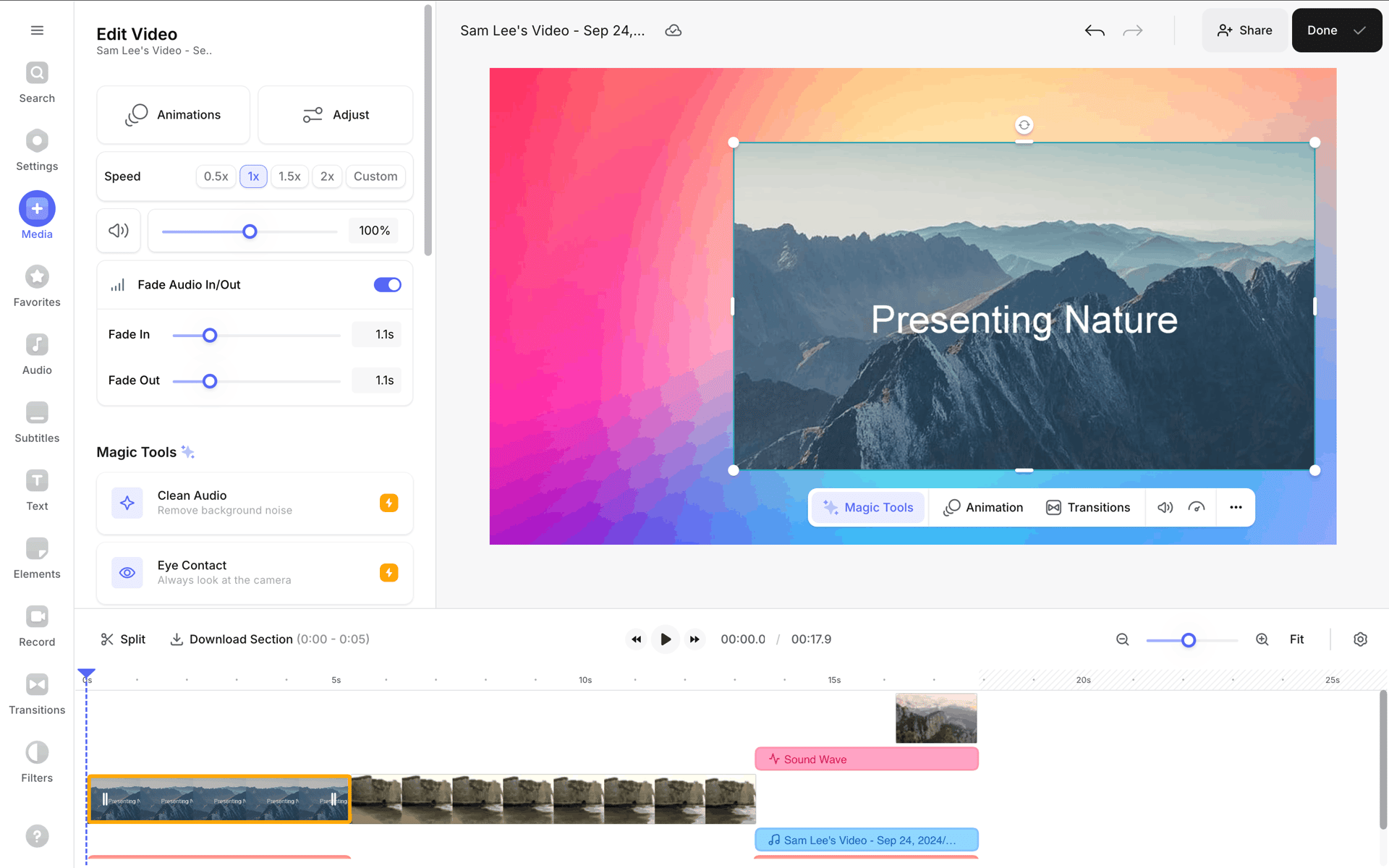The width and height of the screenshot is (1389, 868).
Task: Select the Sam Lee's Video audio clip
Action: pos(867,841)
